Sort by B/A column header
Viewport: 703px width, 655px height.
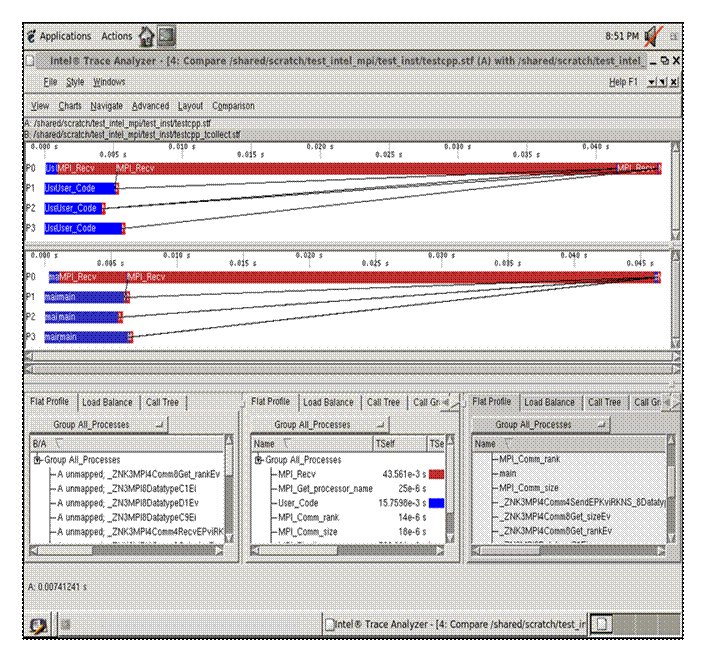[x=126, y=444]
